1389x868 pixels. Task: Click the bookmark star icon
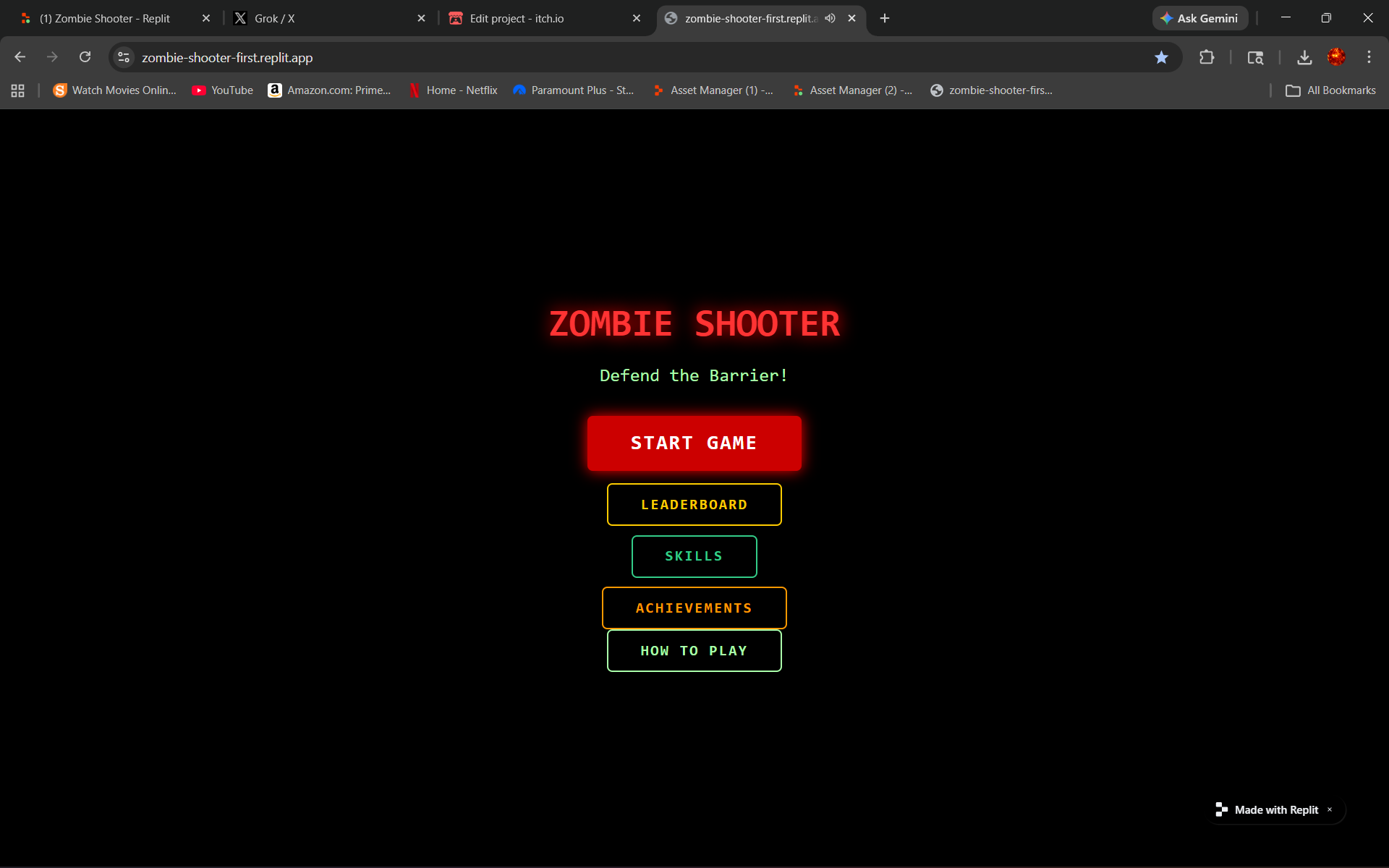click(1161, 57)
